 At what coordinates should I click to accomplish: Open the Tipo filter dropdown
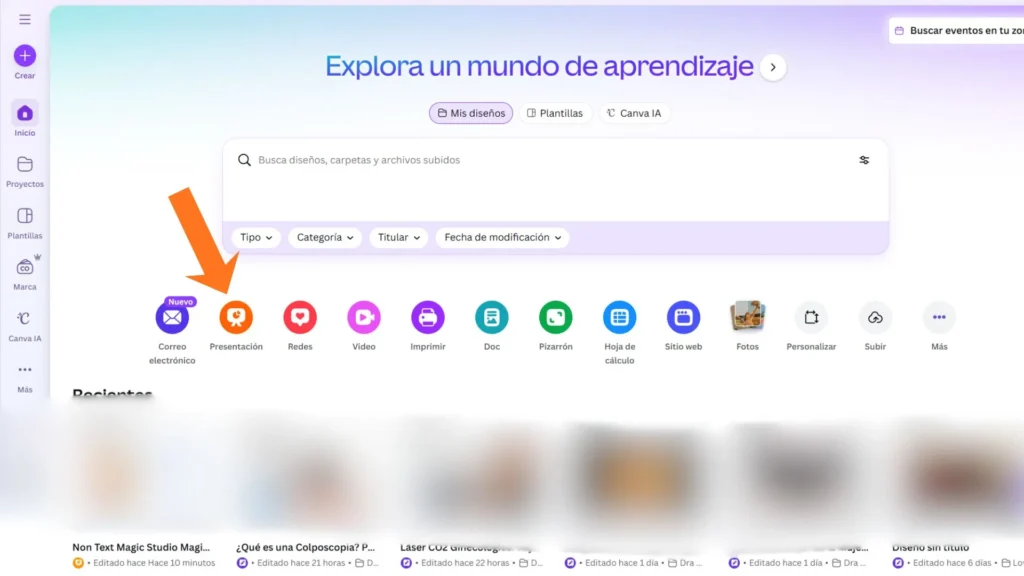pos(256,237)
